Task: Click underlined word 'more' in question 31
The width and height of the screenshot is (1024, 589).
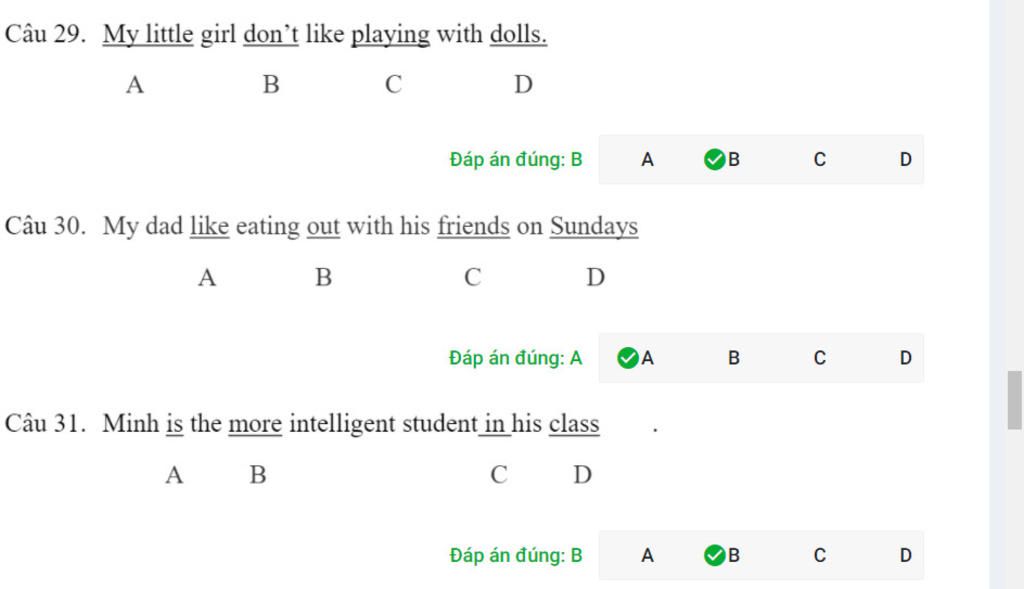Action: [255, 424]
